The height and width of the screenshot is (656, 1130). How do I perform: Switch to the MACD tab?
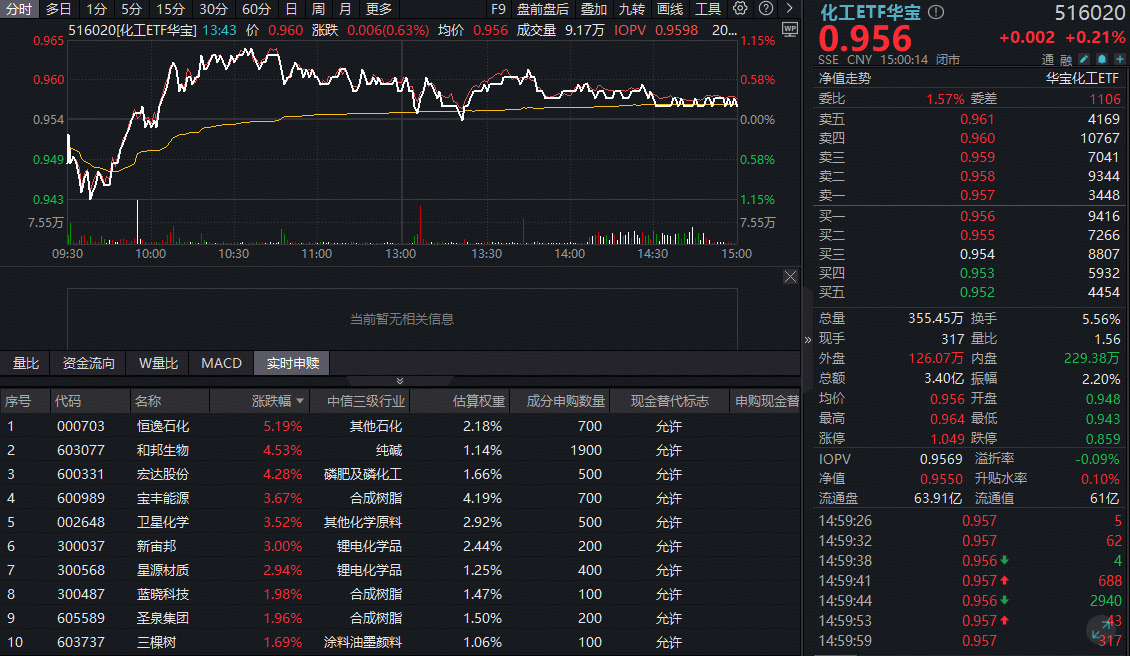tap(221, 363)
